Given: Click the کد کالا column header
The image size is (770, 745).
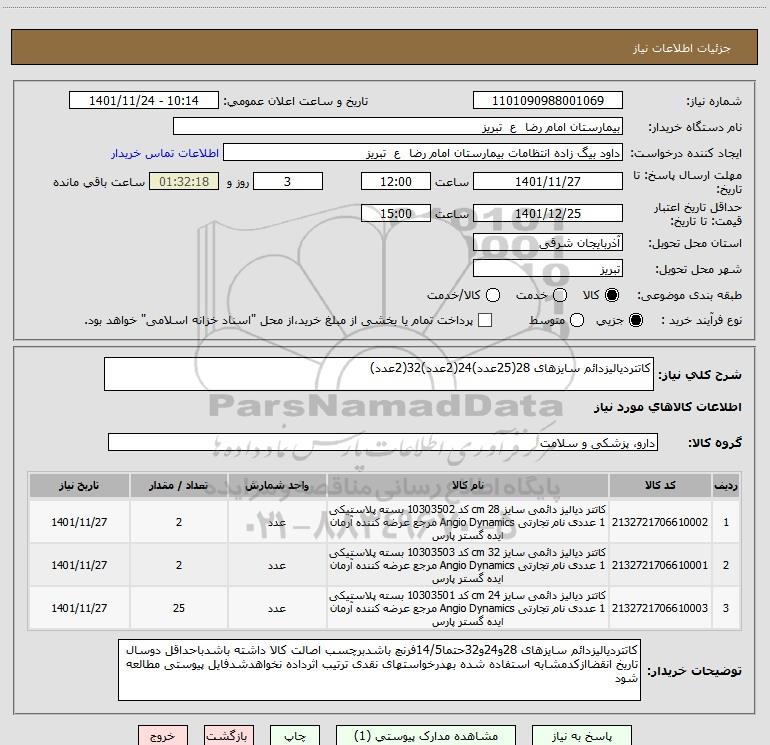Looking at the screenshot, I should [660, 486].
